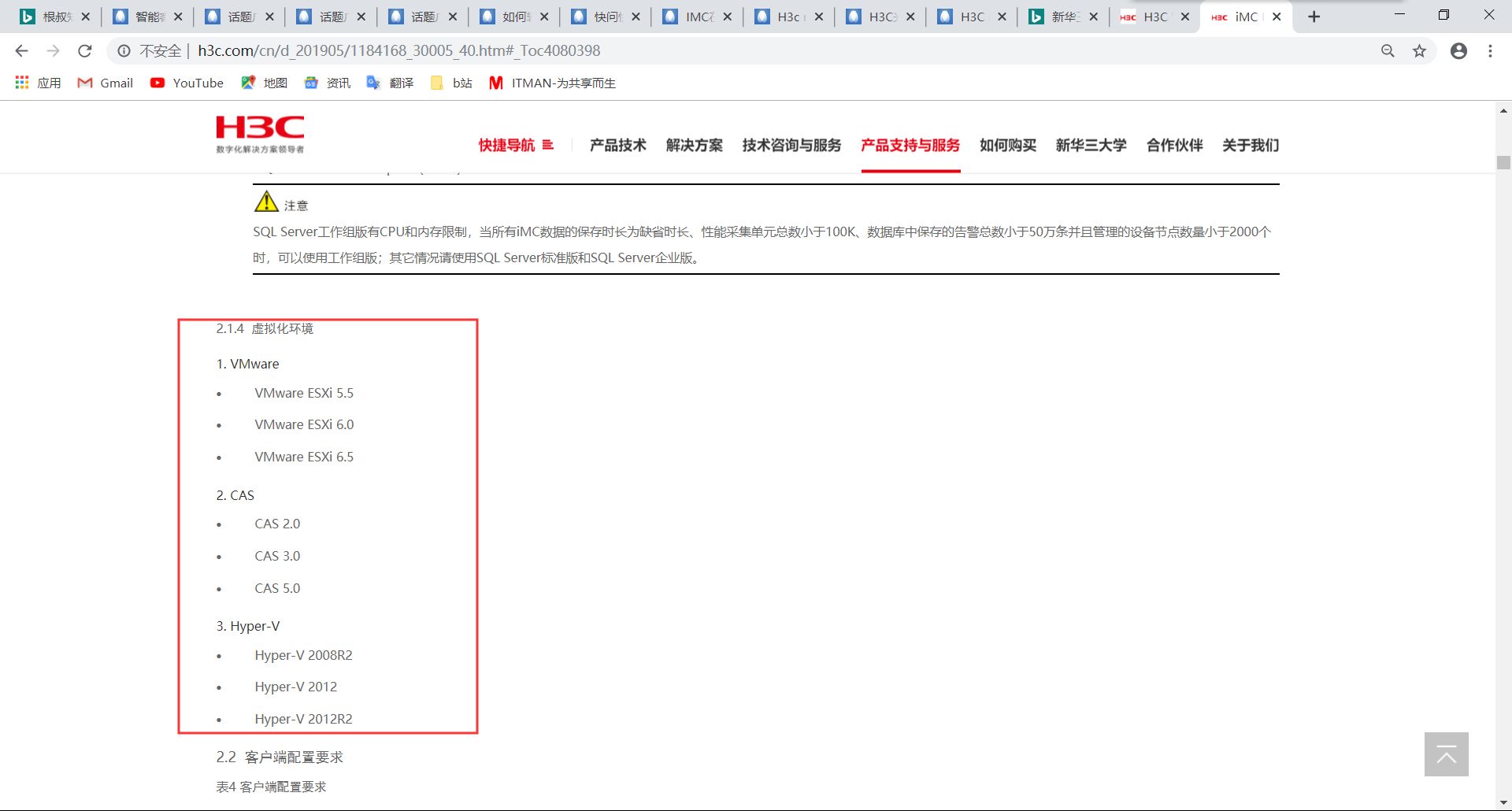The height and width of the screenshot is (811, 1512).
Task: Click the 3. Hyper-V subheading
Action: [247, 626]
